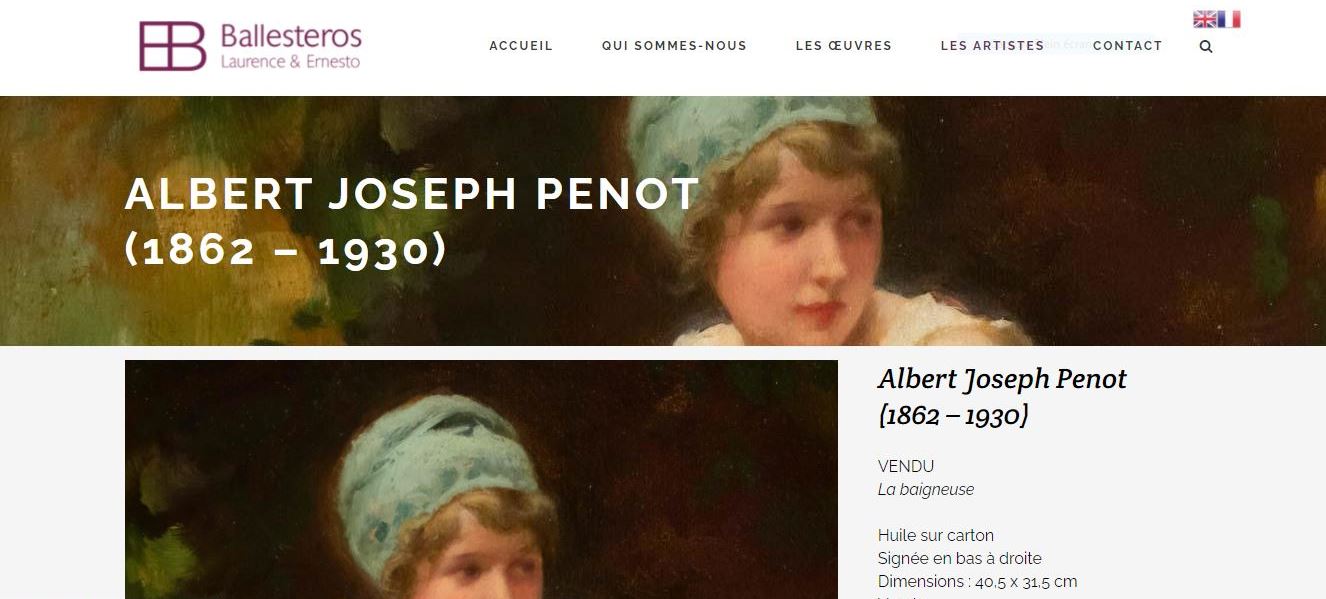
Task: Click the VENDU status label
Action: [906, 466]
